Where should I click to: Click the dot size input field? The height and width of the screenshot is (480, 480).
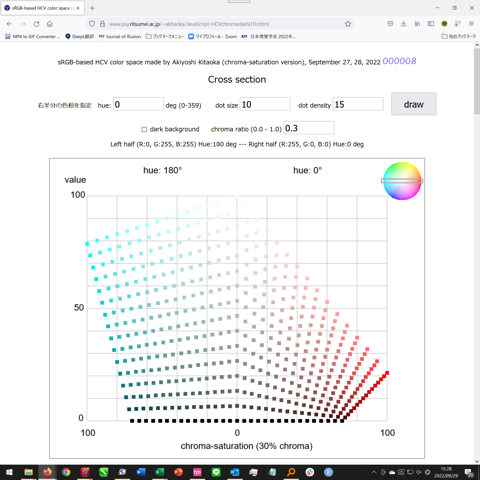[x=265, y=105]
